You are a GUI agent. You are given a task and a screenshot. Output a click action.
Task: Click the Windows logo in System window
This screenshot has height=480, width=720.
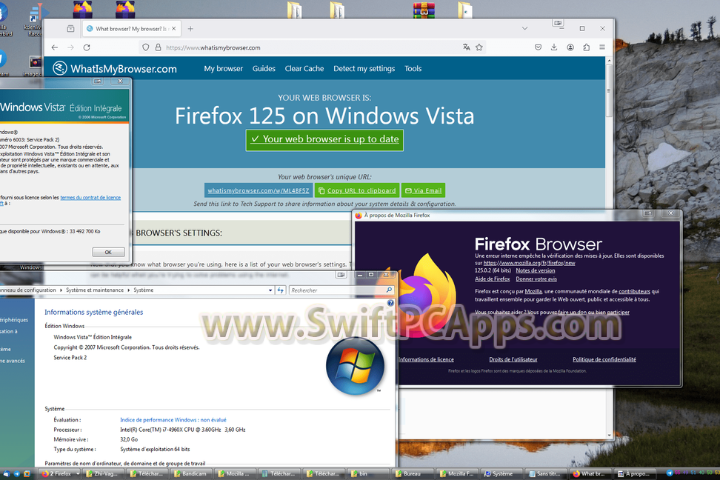tap(355, 366)
